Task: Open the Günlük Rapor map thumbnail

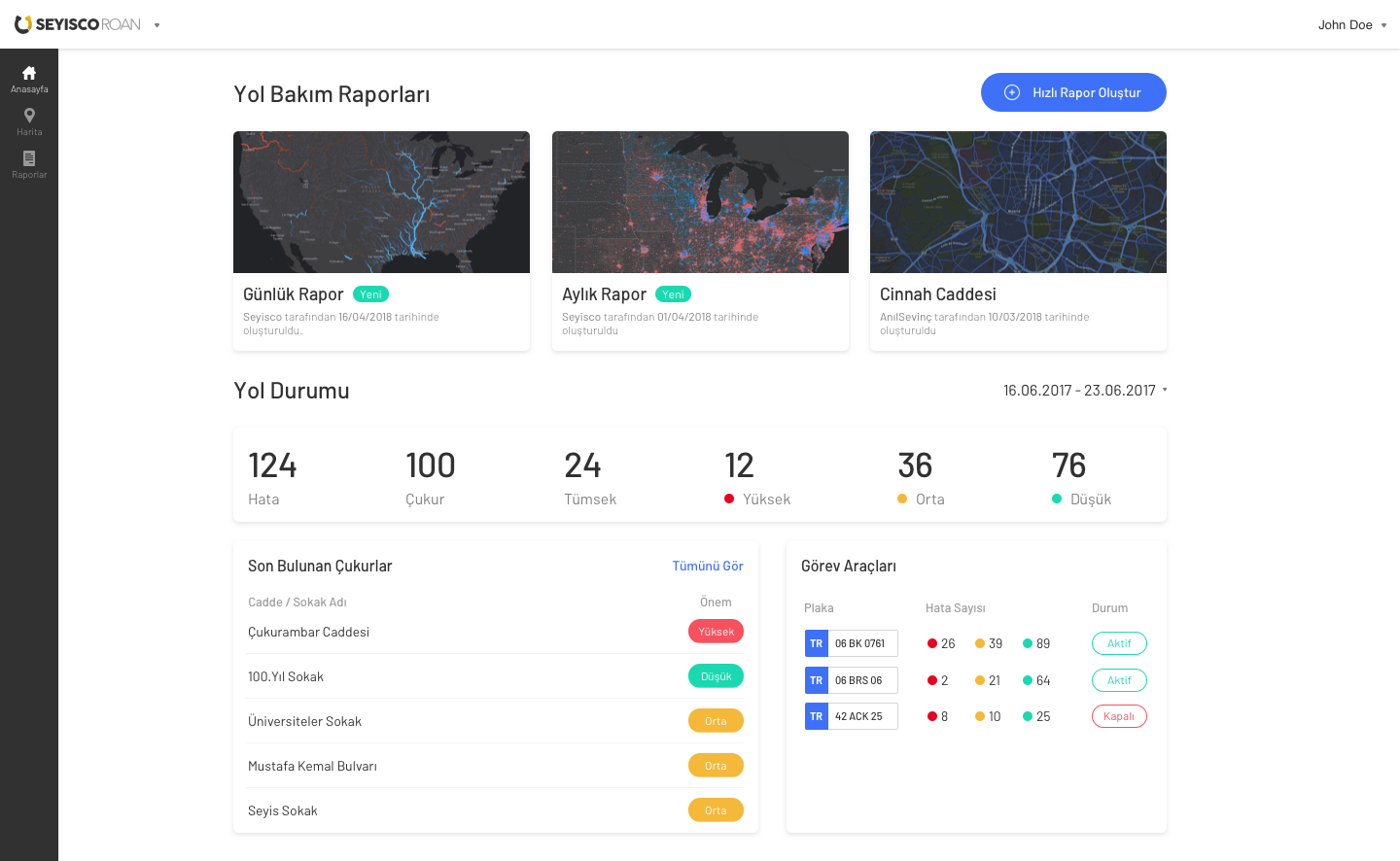Action: point(381,202)
